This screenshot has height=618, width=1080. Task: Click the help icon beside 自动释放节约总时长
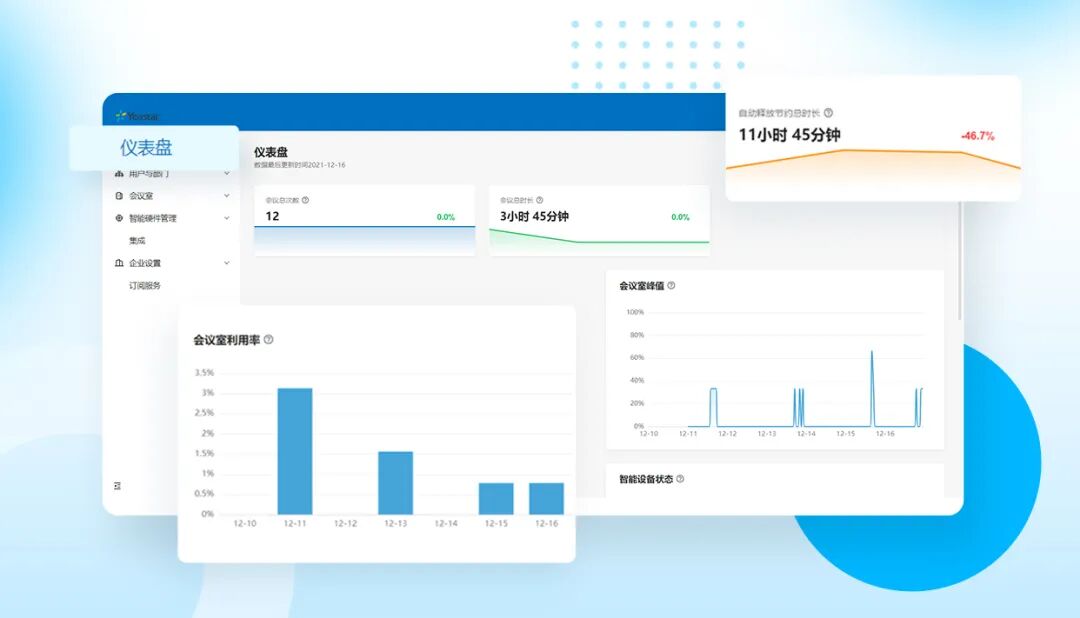pyautogui.click(x=828, y=112)
